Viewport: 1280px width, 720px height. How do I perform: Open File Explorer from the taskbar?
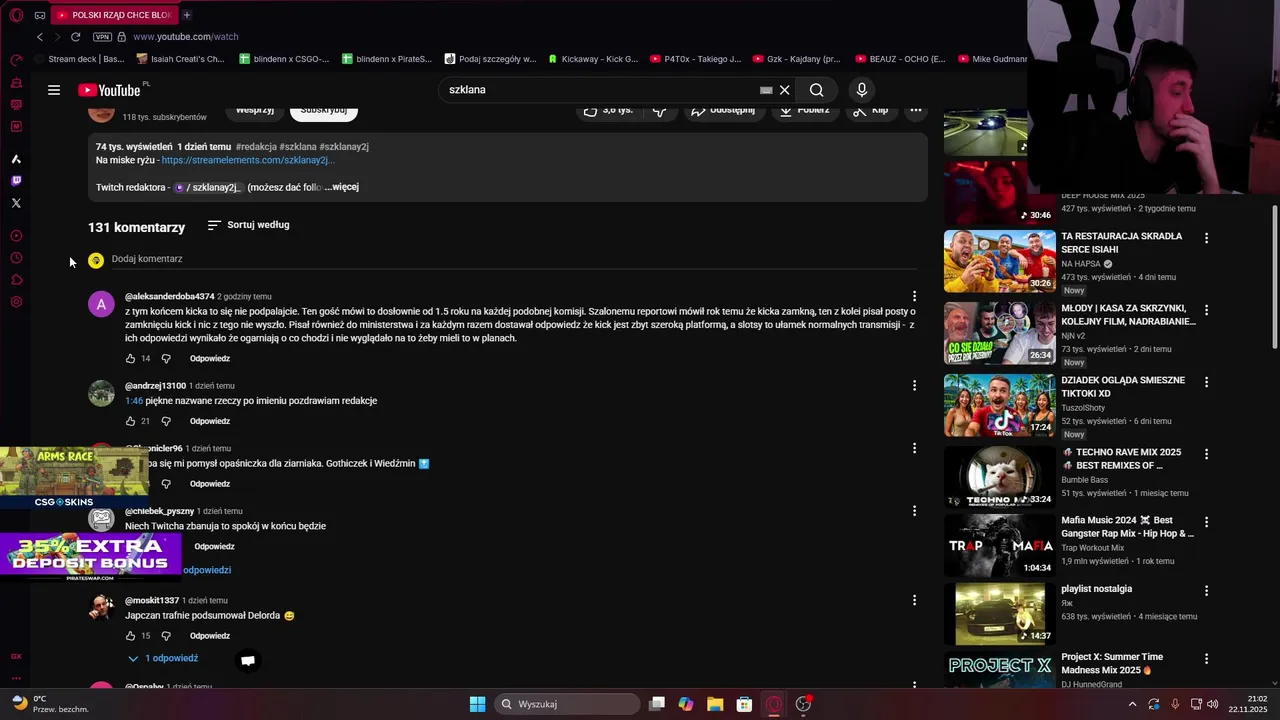coord(715,704)
